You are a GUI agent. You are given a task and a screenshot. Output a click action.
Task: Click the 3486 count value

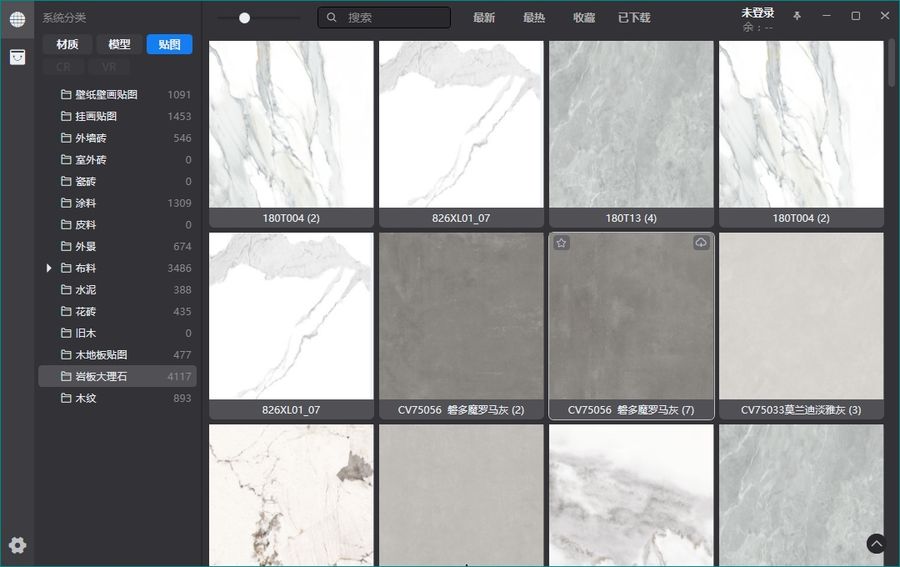pos(179,268)
